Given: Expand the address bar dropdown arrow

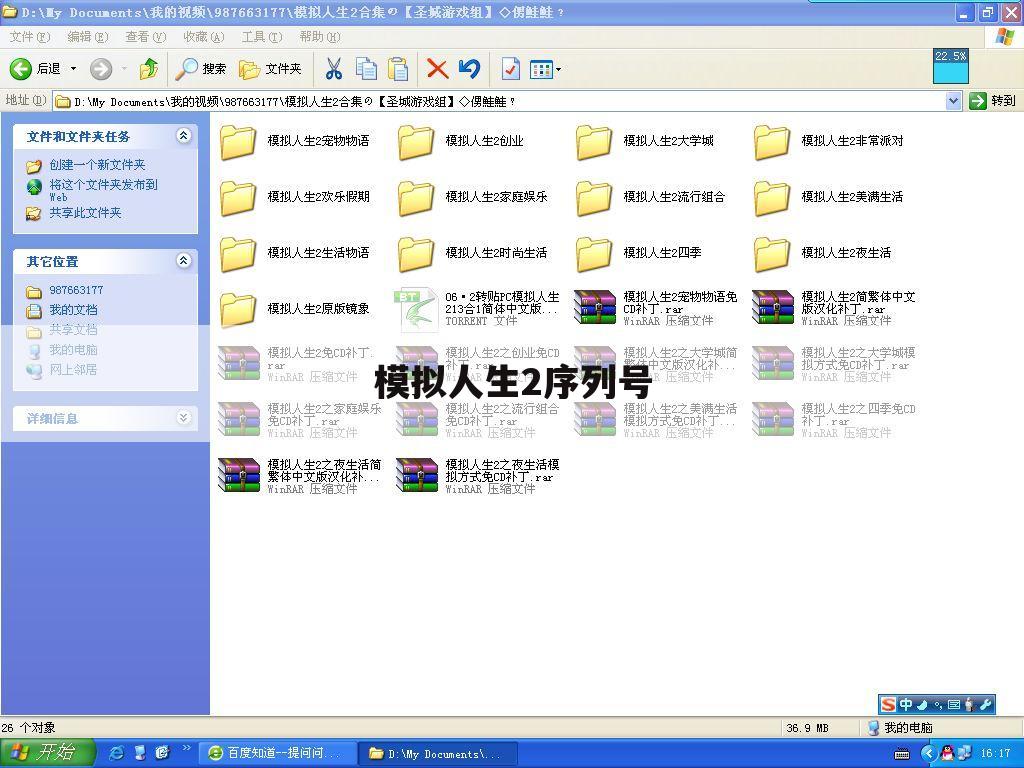Looking at the screenshot, I should click(953, 101).
